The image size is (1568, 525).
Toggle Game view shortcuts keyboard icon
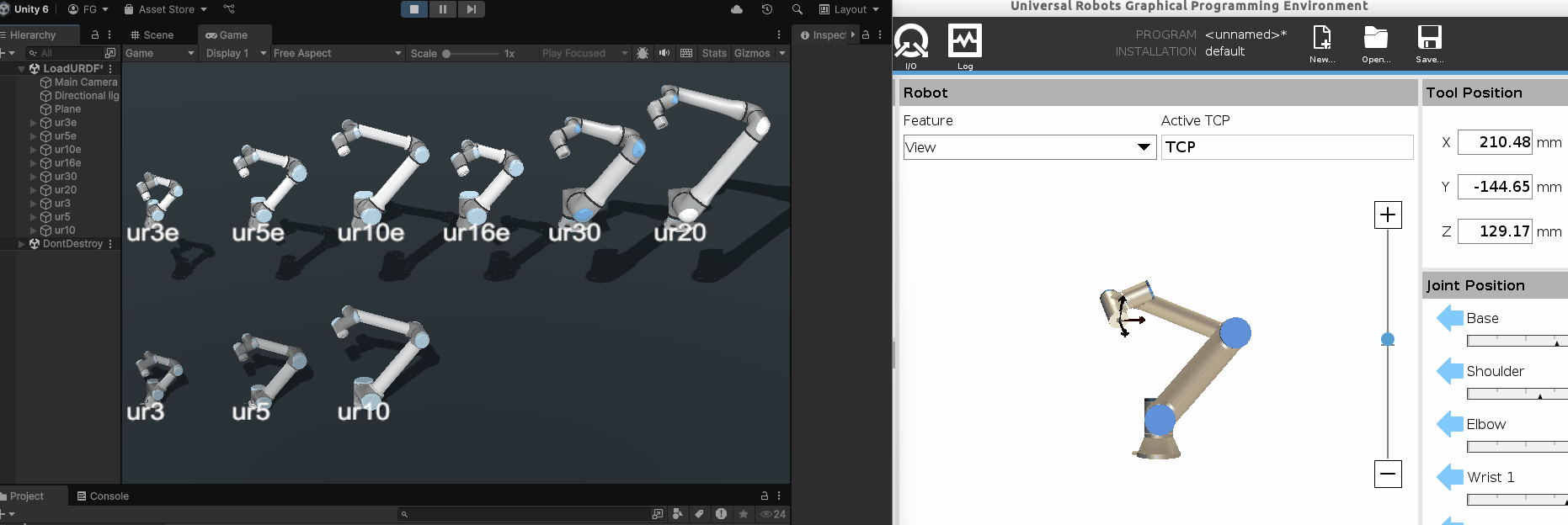point(686,53)
